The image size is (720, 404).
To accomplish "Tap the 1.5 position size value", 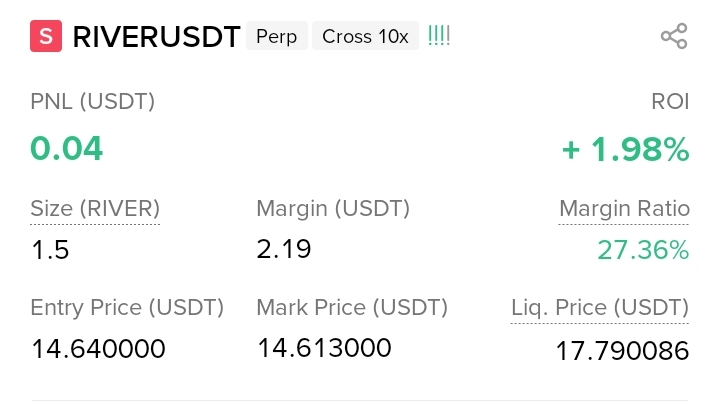I will (50, 250).
